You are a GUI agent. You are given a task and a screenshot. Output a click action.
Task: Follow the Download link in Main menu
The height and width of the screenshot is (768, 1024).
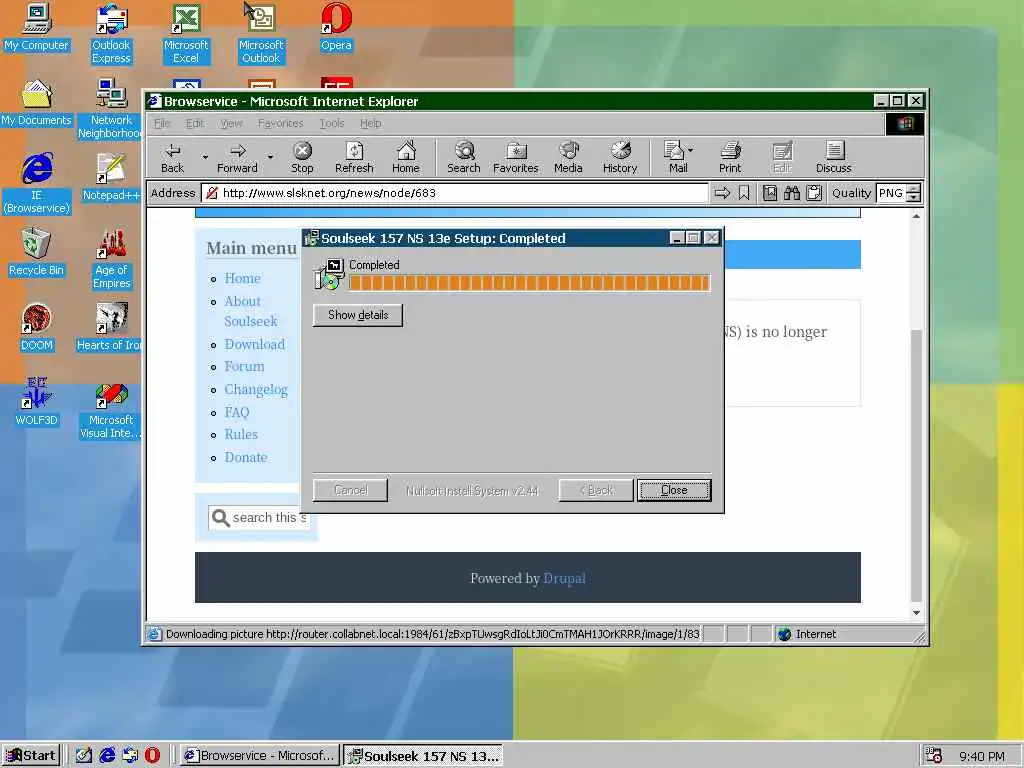255,344
